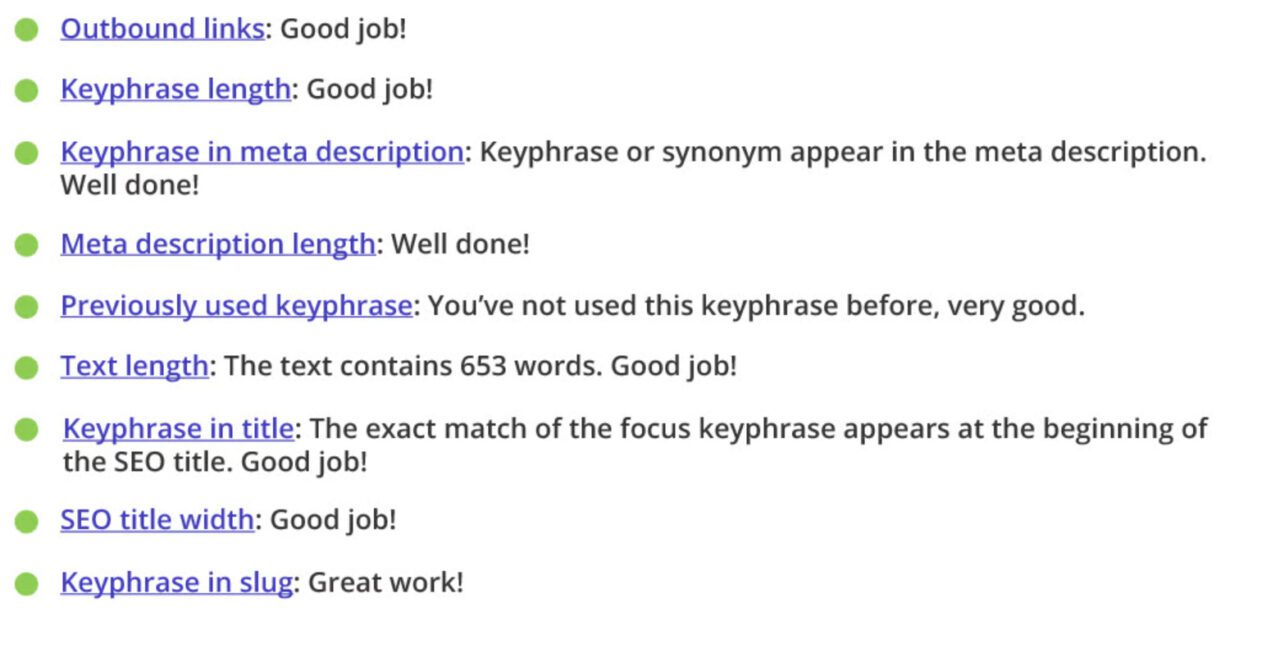This screenshot has width=1280, height=662.
Task: Click the Keyphrase length link
Action: (x=175, y=90)
